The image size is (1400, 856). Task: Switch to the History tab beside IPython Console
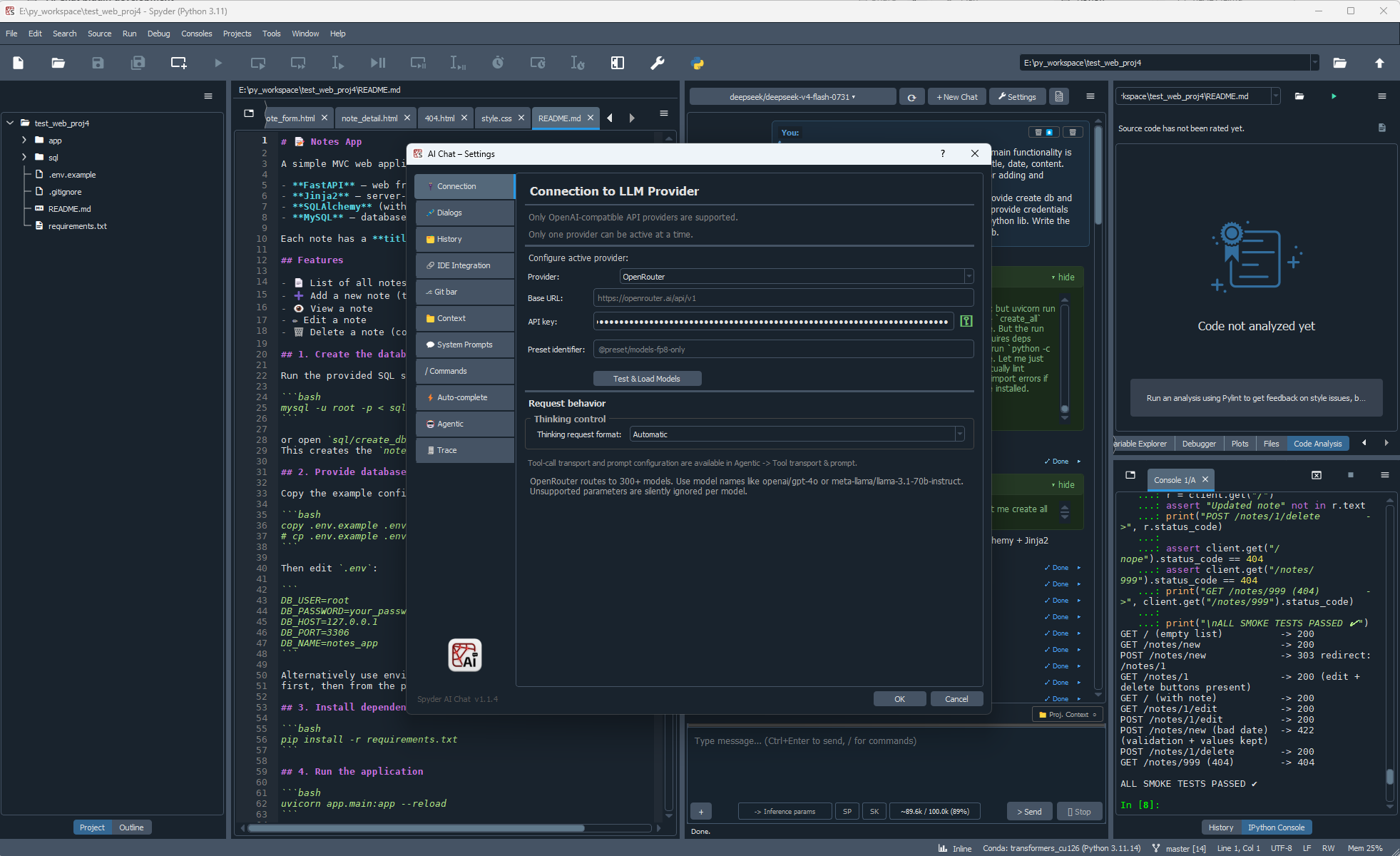[x=1221, y=827]
